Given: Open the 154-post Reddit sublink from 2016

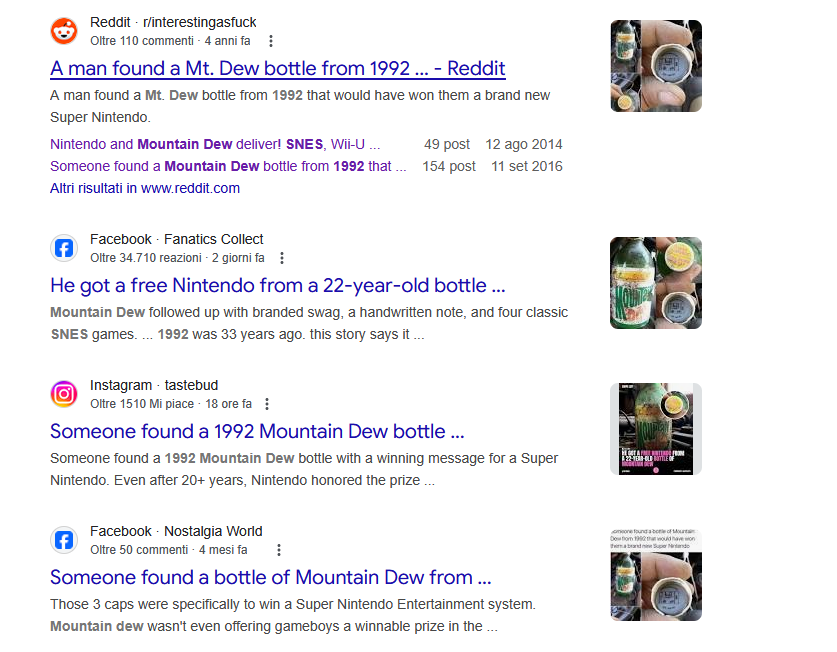Looking at the screenshot, I should pyautogui.click(x=228, y=166).
